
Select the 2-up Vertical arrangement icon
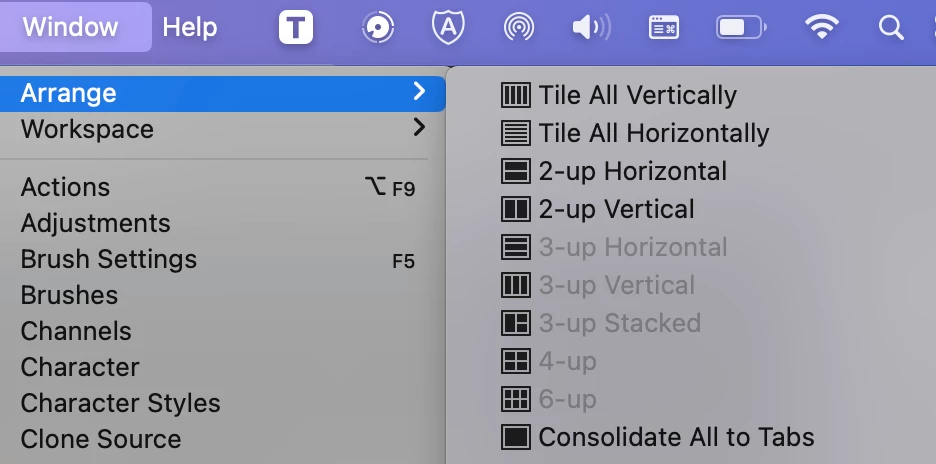pyautogui.click(x=515, y=209)
